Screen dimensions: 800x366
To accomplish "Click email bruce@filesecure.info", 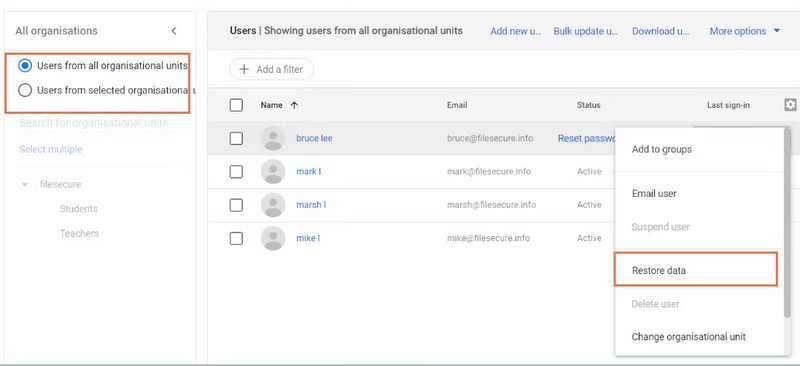I will 490,138.
